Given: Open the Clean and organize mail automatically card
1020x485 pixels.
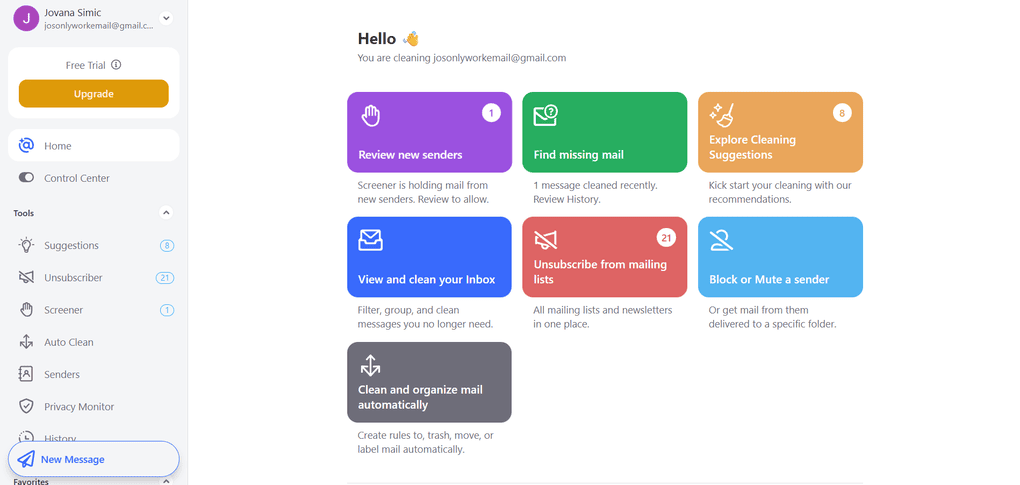Looking at the screenshot, I should [x=429, y=382].
